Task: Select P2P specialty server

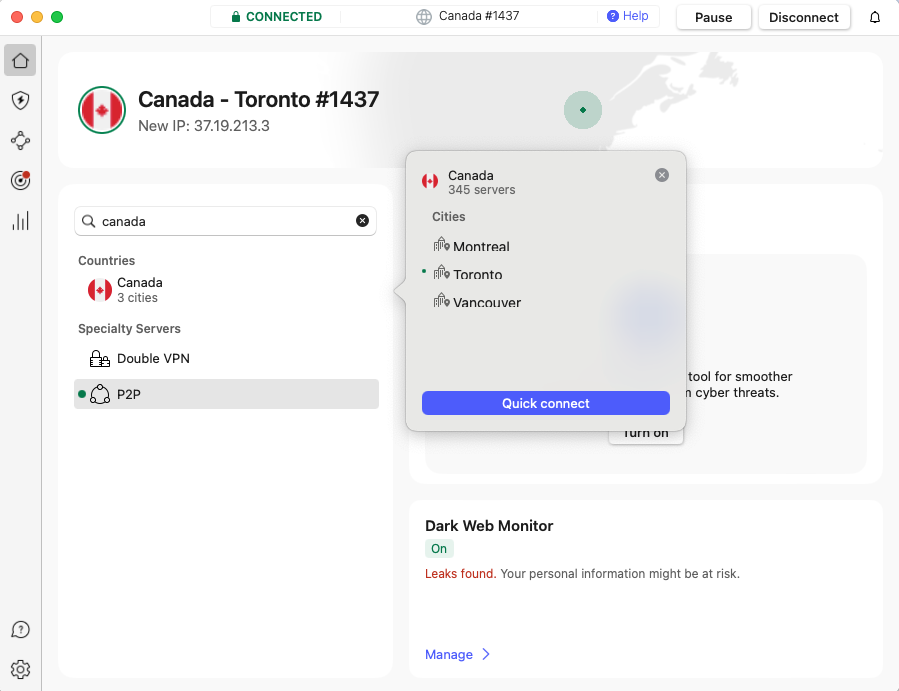Action: pyautogui.click(x=226, y=394)
